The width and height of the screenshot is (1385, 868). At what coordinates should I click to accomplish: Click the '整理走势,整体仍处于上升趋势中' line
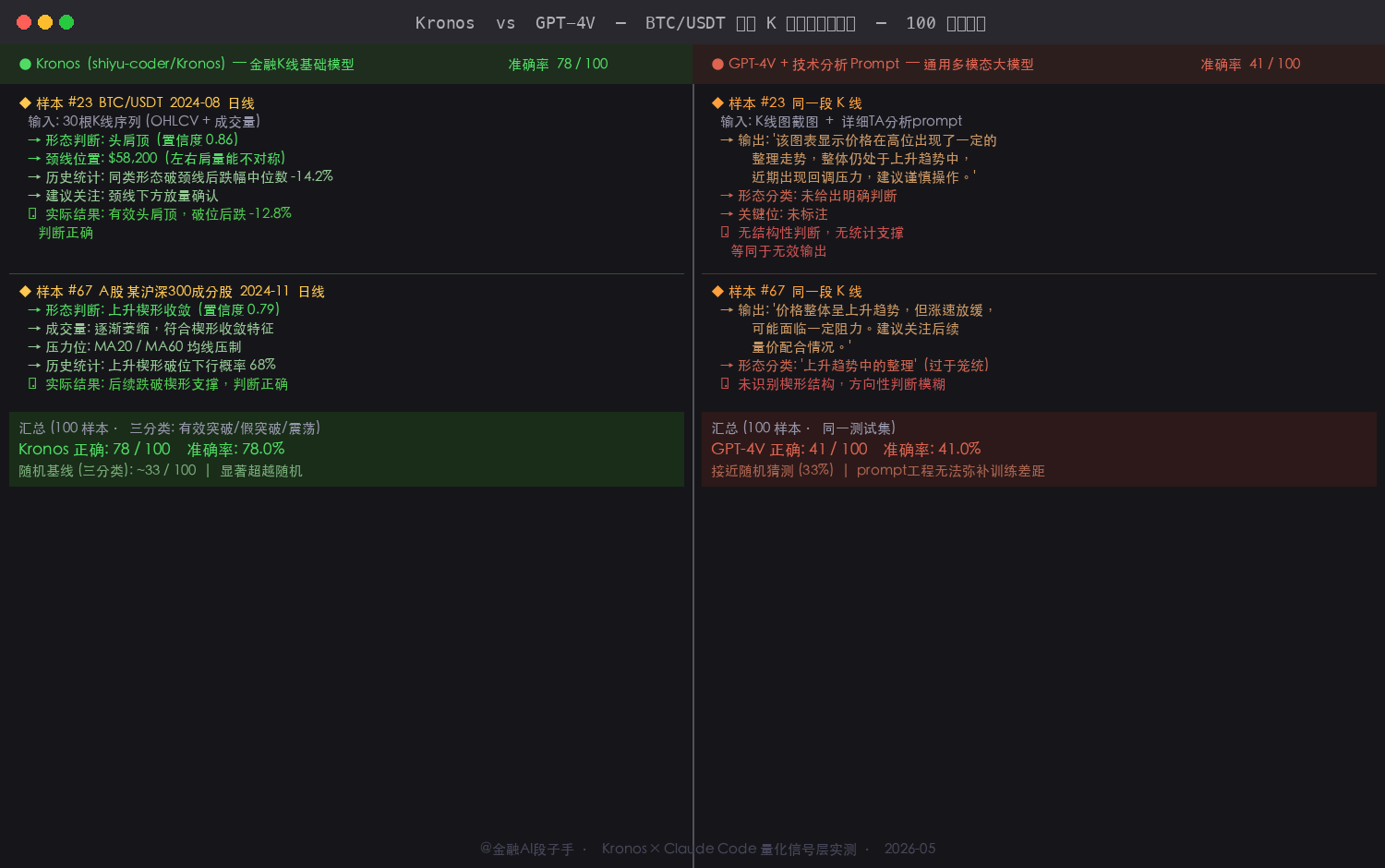pos(862,158)
